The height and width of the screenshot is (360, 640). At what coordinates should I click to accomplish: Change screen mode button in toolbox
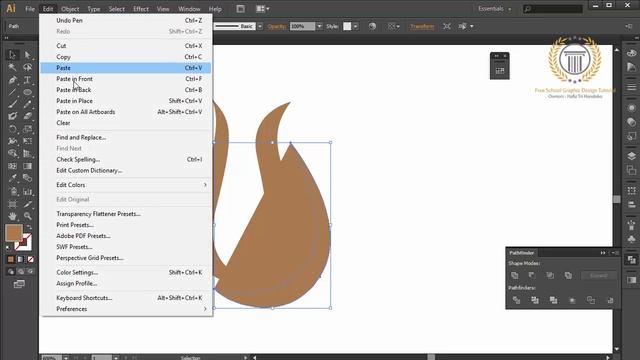19,284
